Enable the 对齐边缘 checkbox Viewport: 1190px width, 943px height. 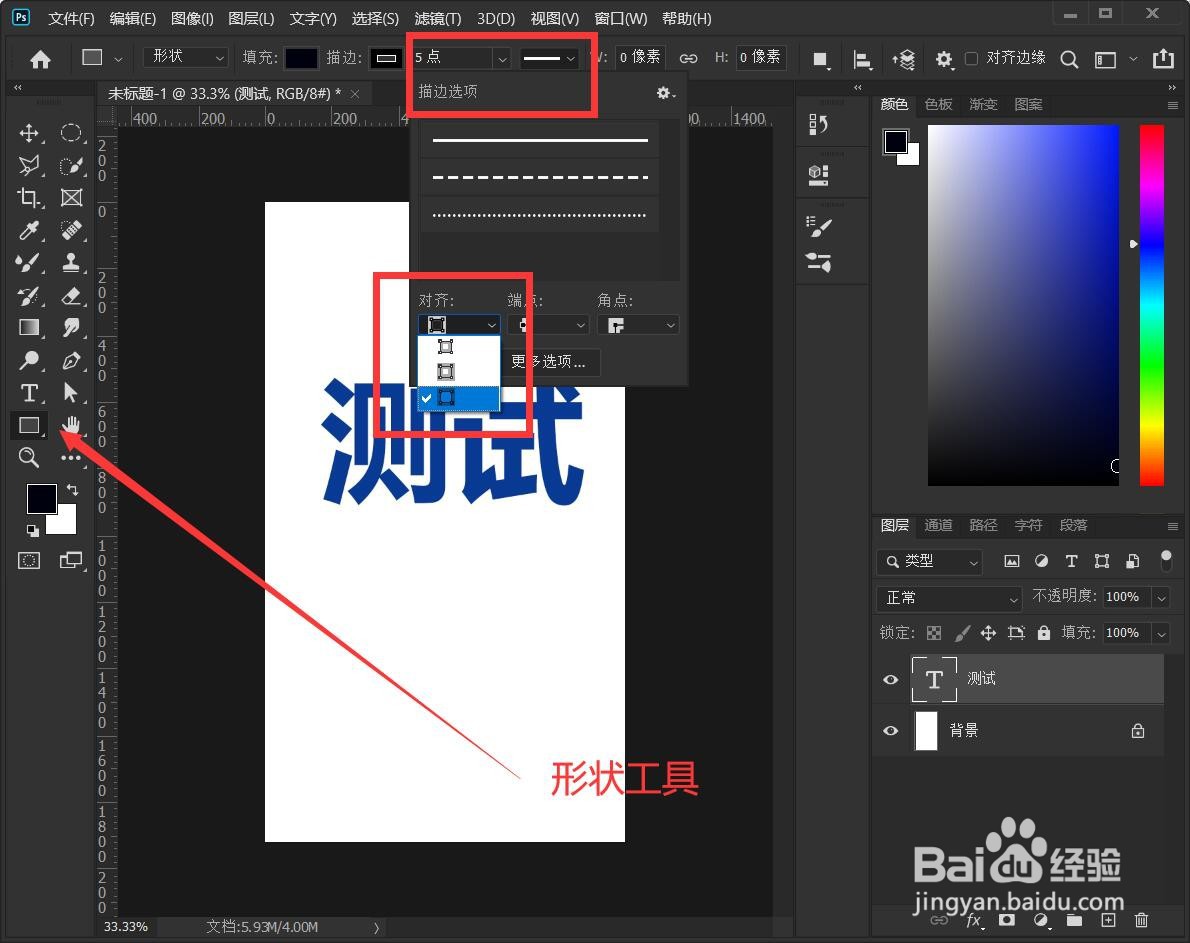click(971, 58)
